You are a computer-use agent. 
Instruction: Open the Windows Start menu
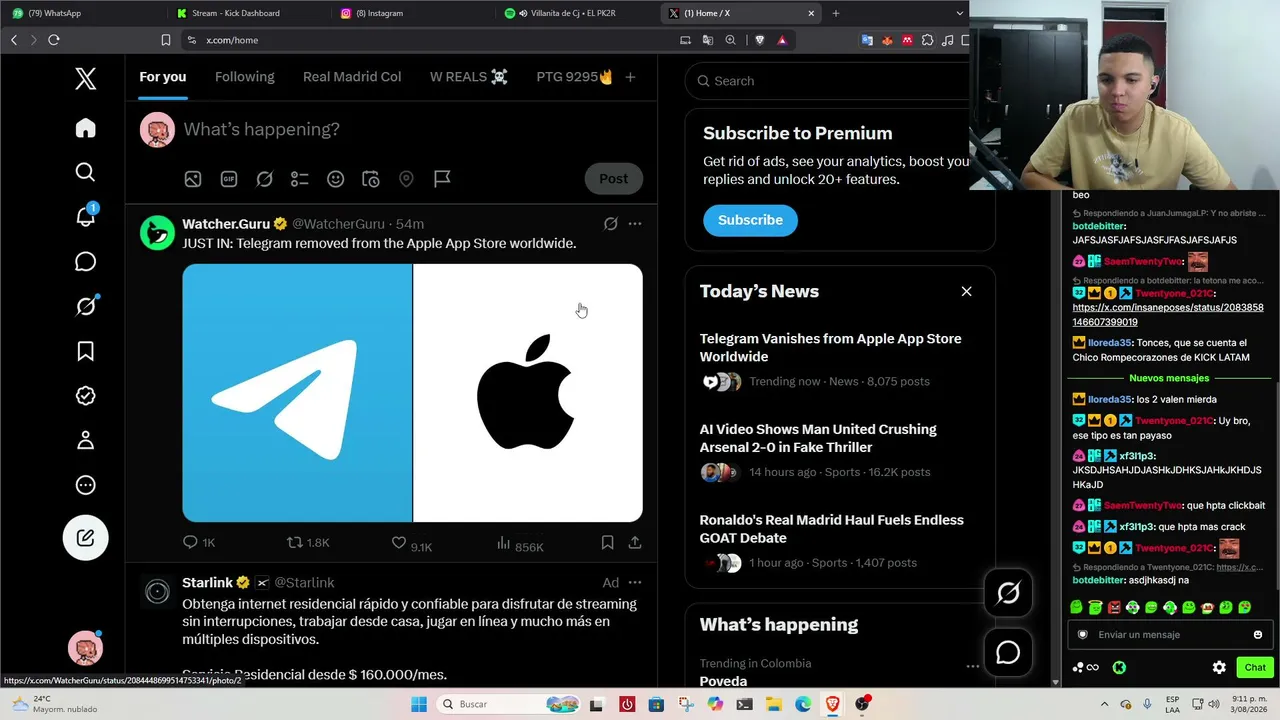tap(419, 704)
